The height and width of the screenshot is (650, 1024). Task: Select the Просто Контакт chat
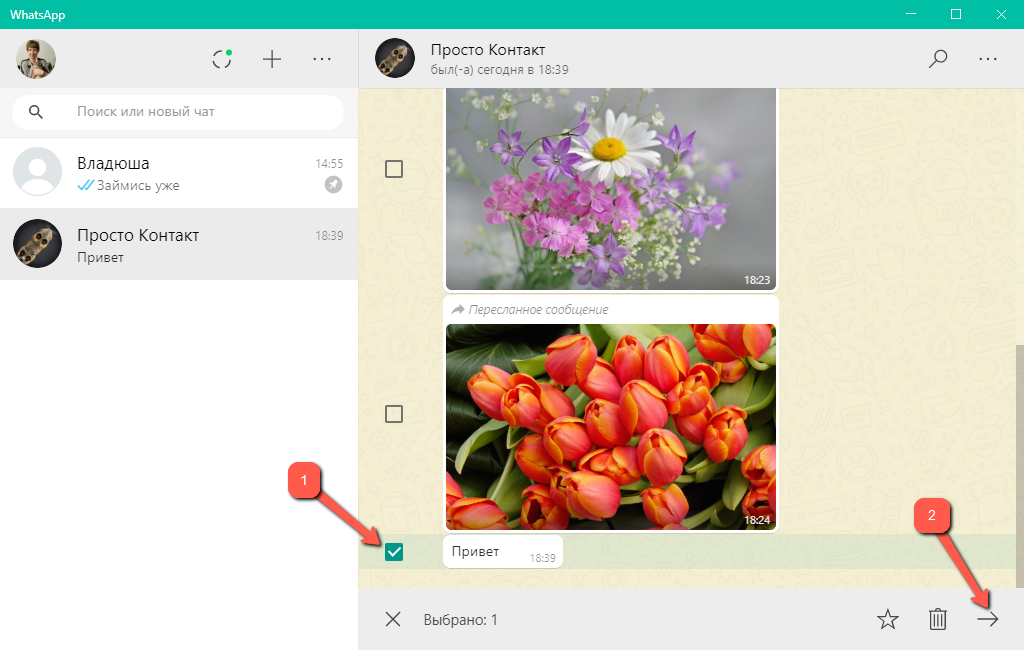click(x=179, y=245)
